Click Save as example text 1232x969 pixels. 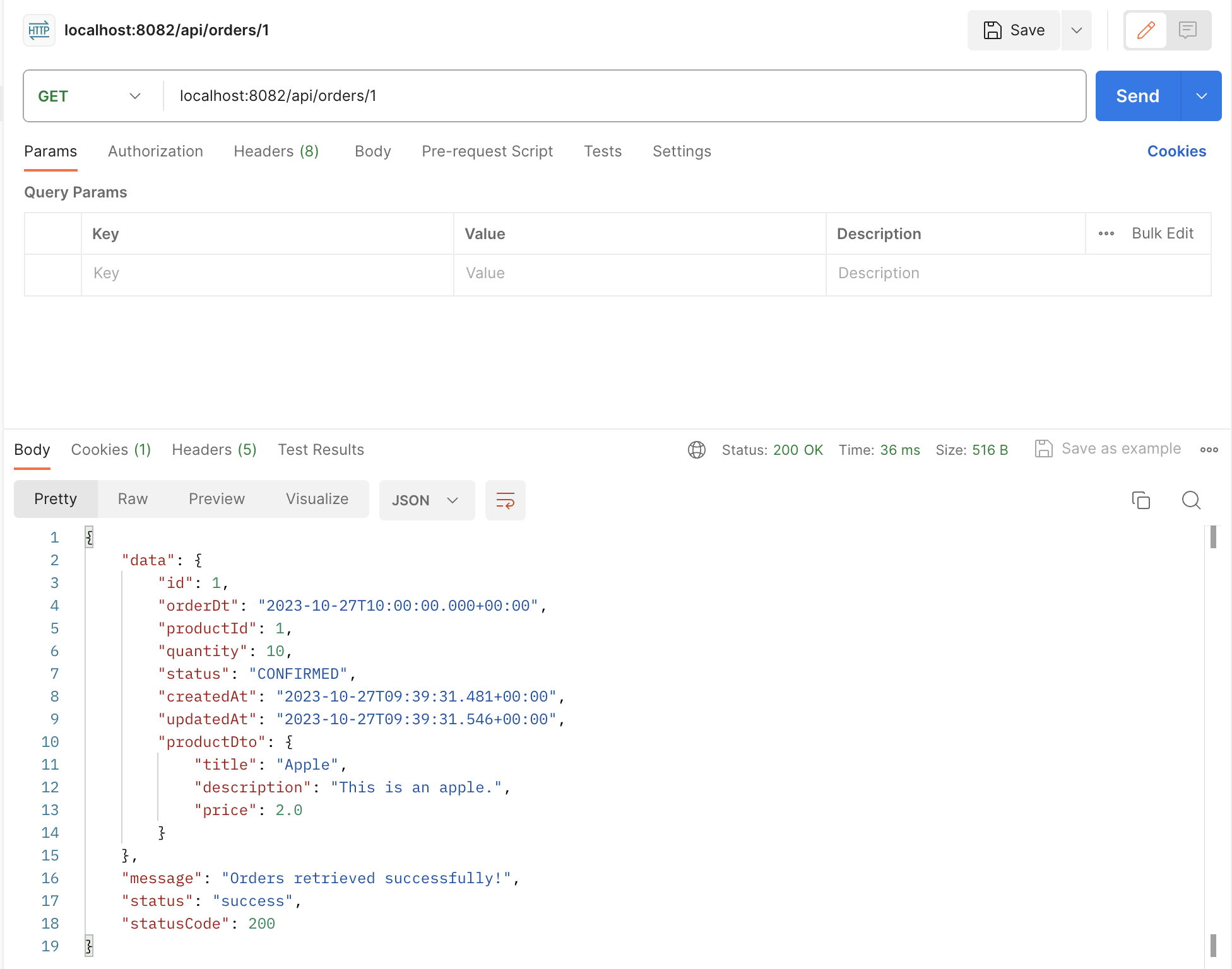[x=1121, y=449]
